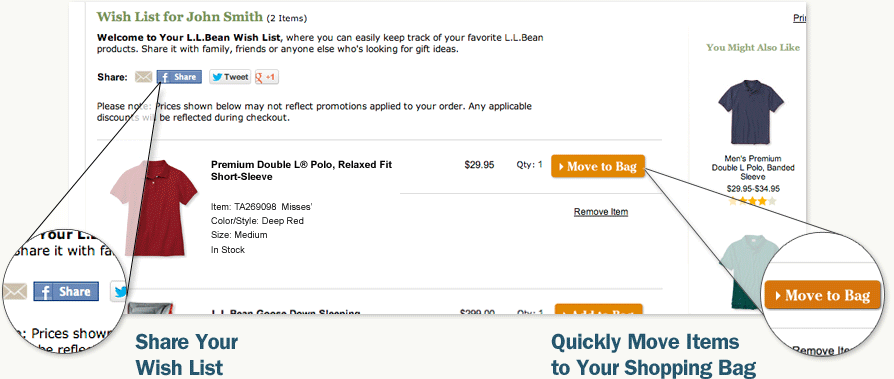
Task: Click the magnified Move to Bag button
Action: point(822,295)
